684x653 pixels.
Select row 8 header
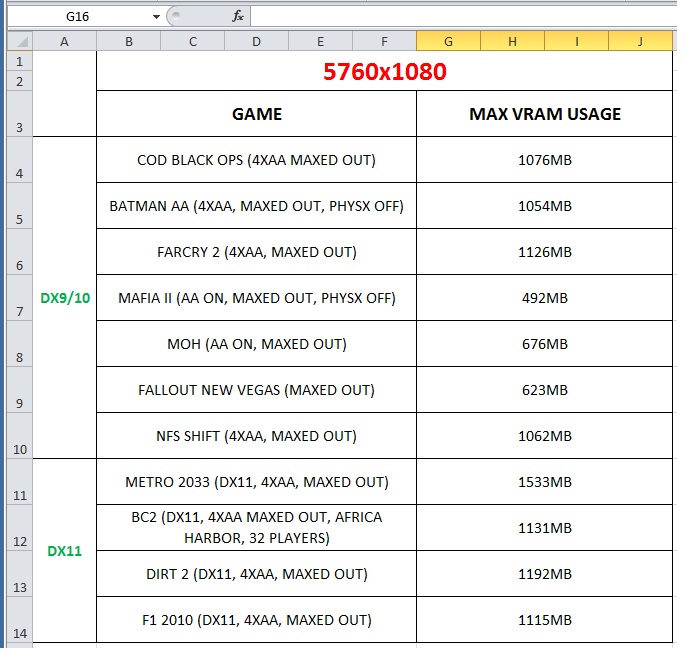[20, 344]
